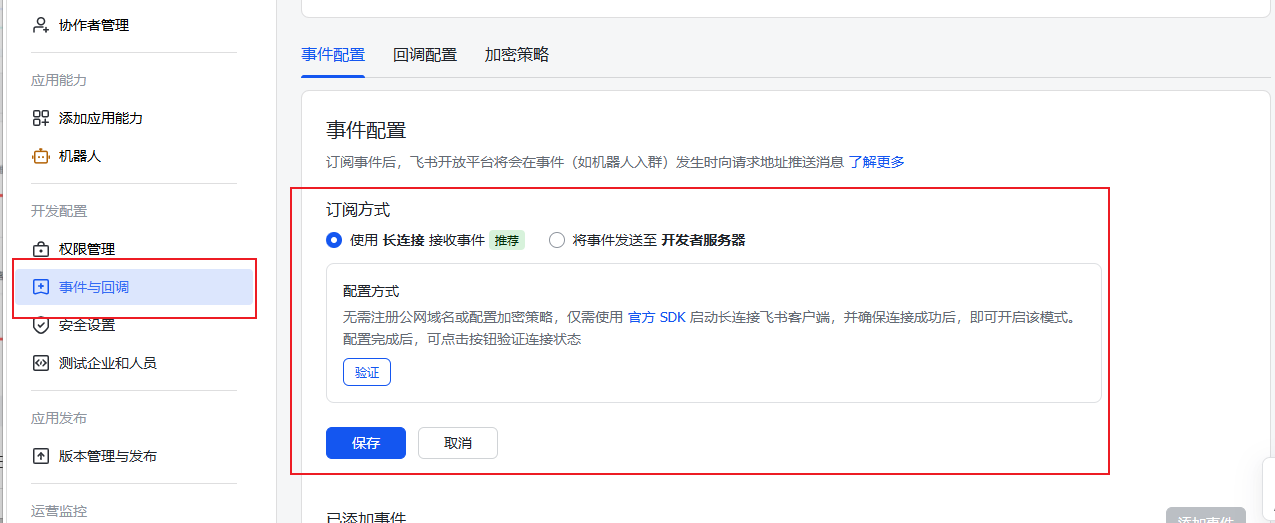This screenshot has width=1275, height=523.
Task: Select 将事件发送至开发者服务器 radio option
Action: click(557, 240)
